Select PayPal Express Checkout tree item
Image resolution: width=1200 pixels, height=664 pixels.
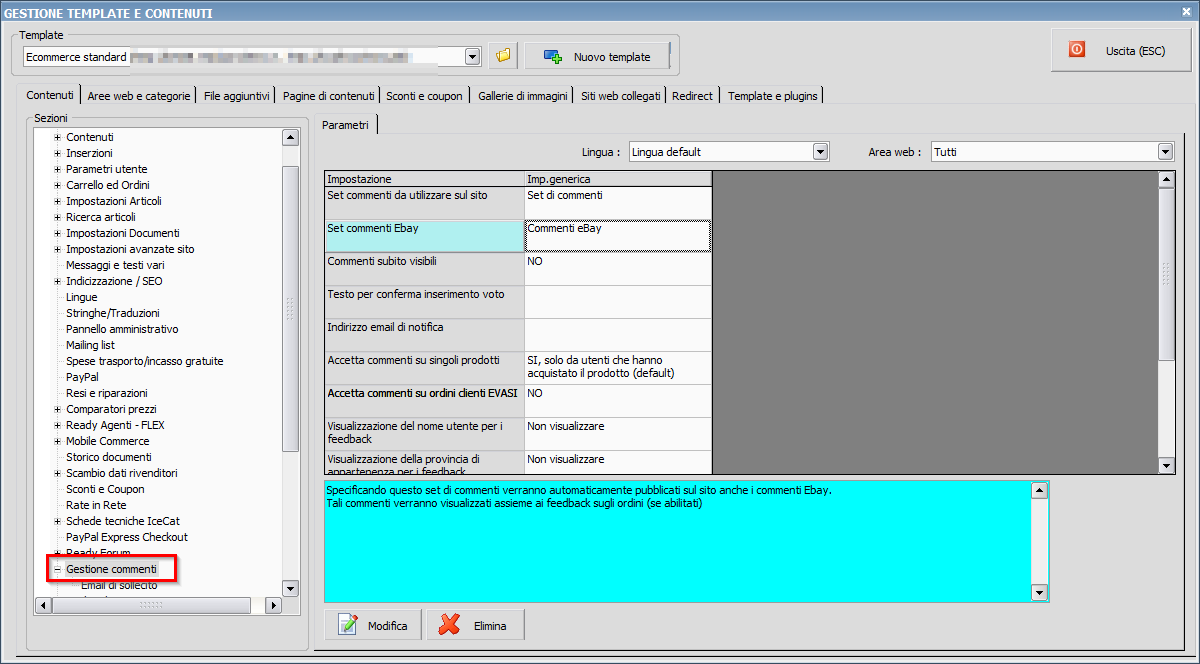(x=127, y=537)
